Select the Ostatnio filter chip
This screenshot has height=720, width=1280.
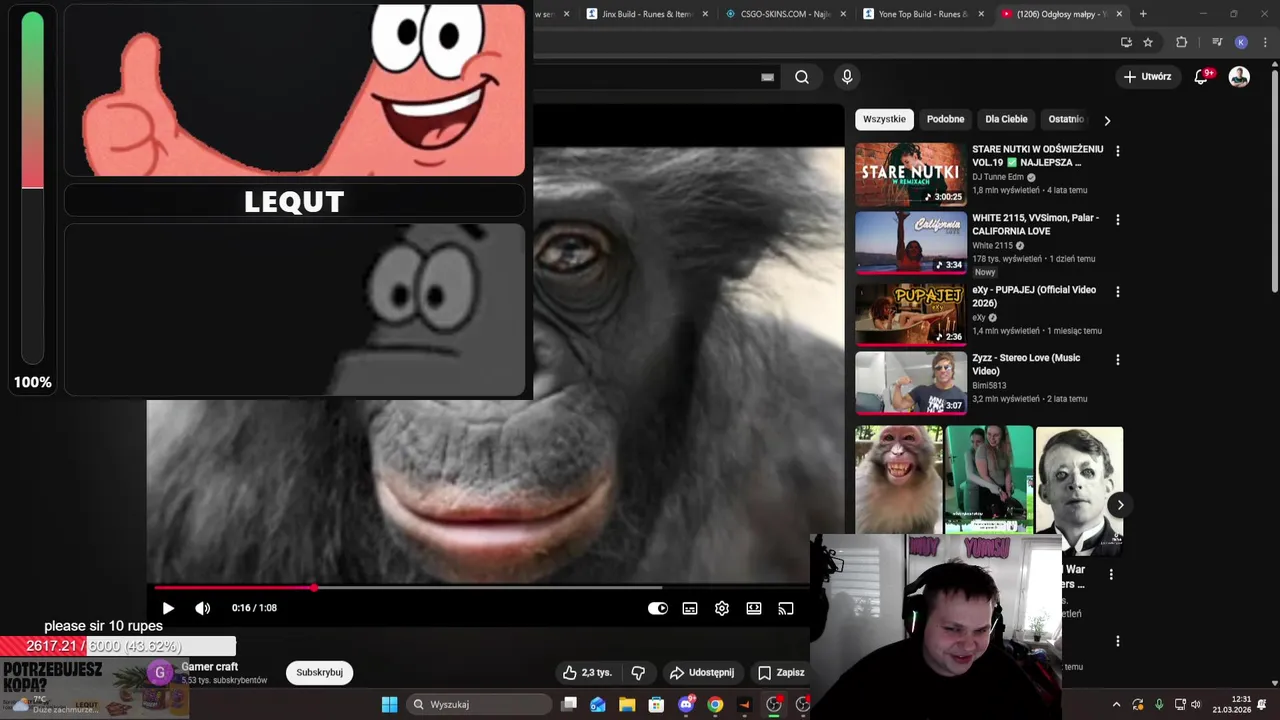(x=1066, y=119)
